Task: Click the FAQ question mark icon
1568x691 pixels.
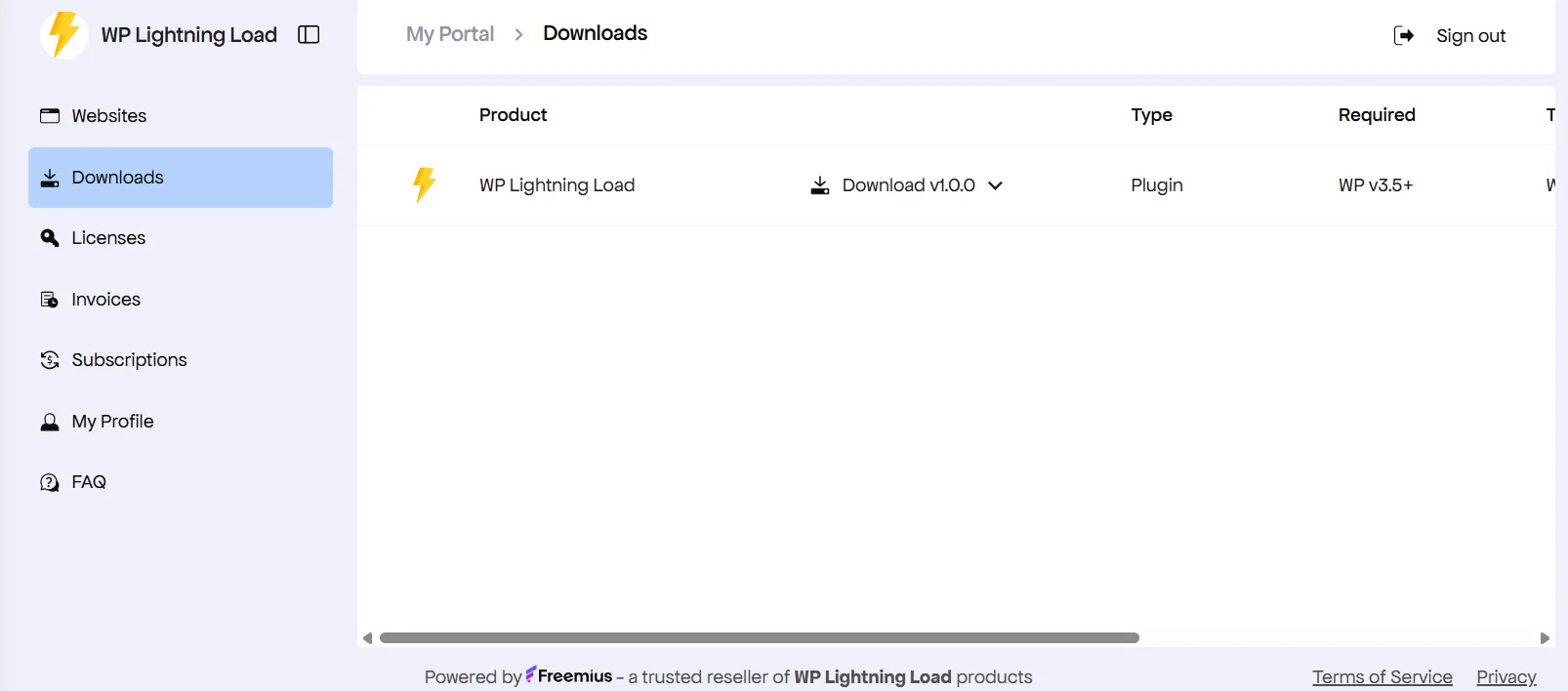Action: coord(50,482)
